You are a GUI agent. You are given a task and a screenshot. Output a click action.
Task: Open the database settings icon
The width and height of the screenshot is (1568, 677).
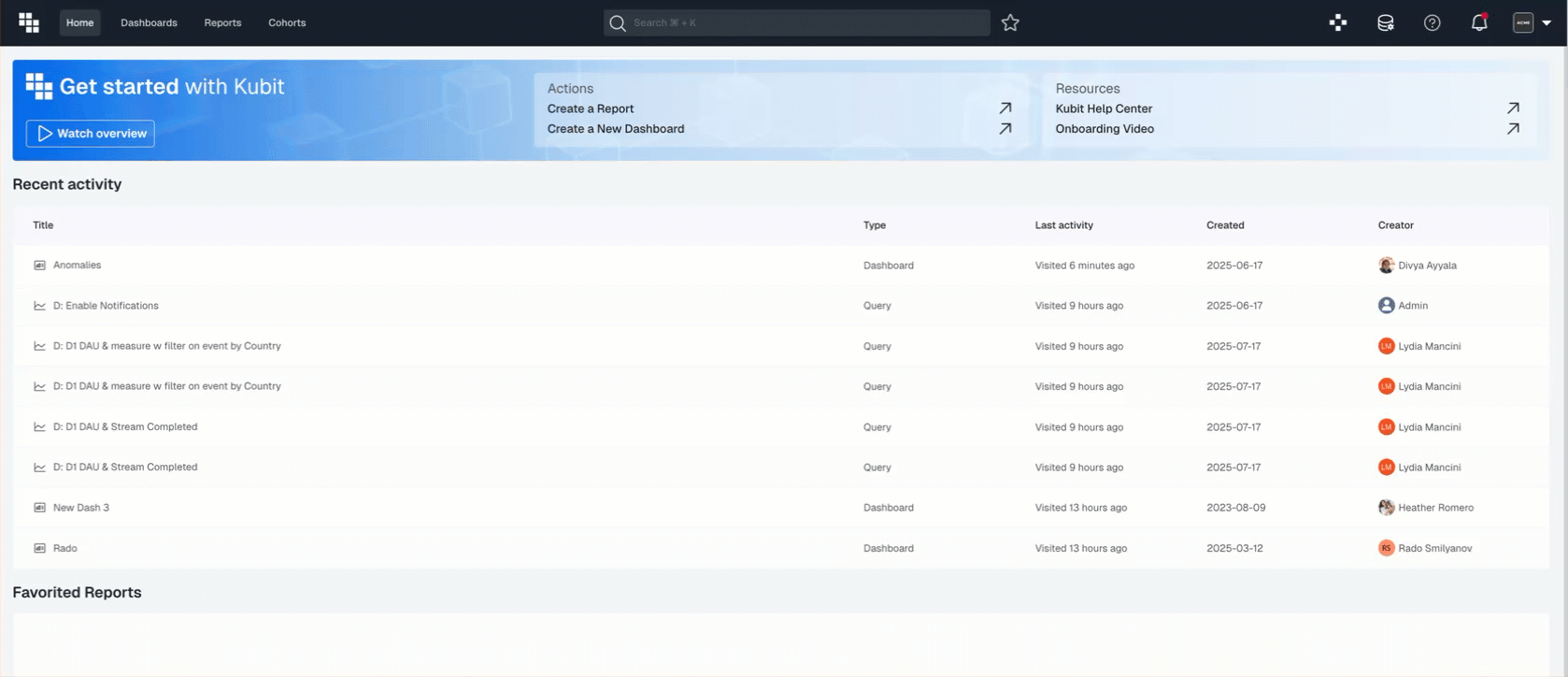(x=1386, y=22)
